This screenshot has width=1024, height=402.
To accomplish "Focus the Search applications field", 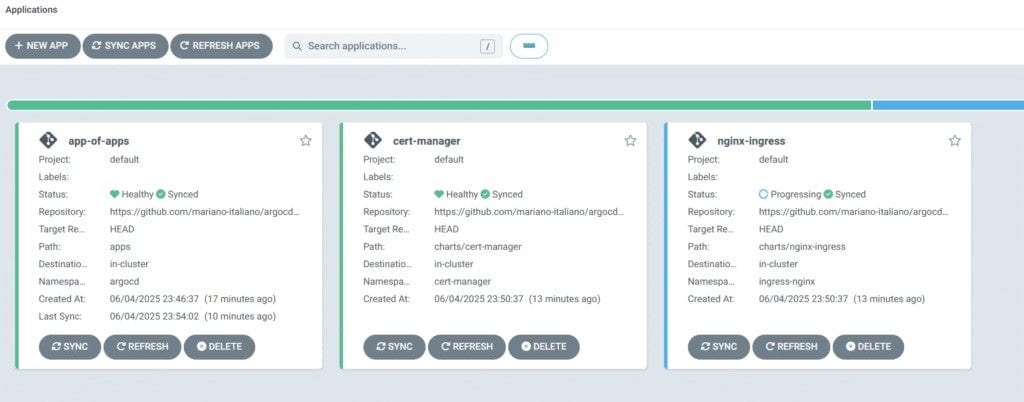I will (x=390, y=46).
